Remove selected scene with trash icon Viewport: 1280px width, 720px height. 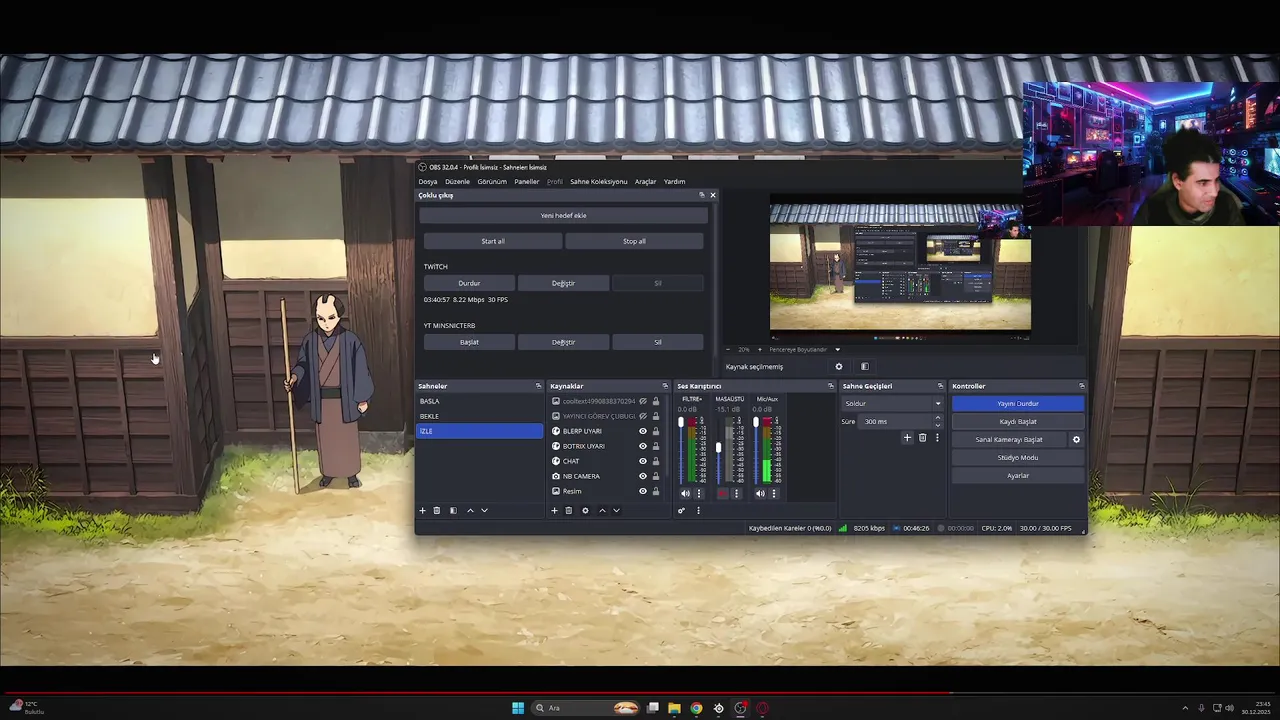coord(437,511)
